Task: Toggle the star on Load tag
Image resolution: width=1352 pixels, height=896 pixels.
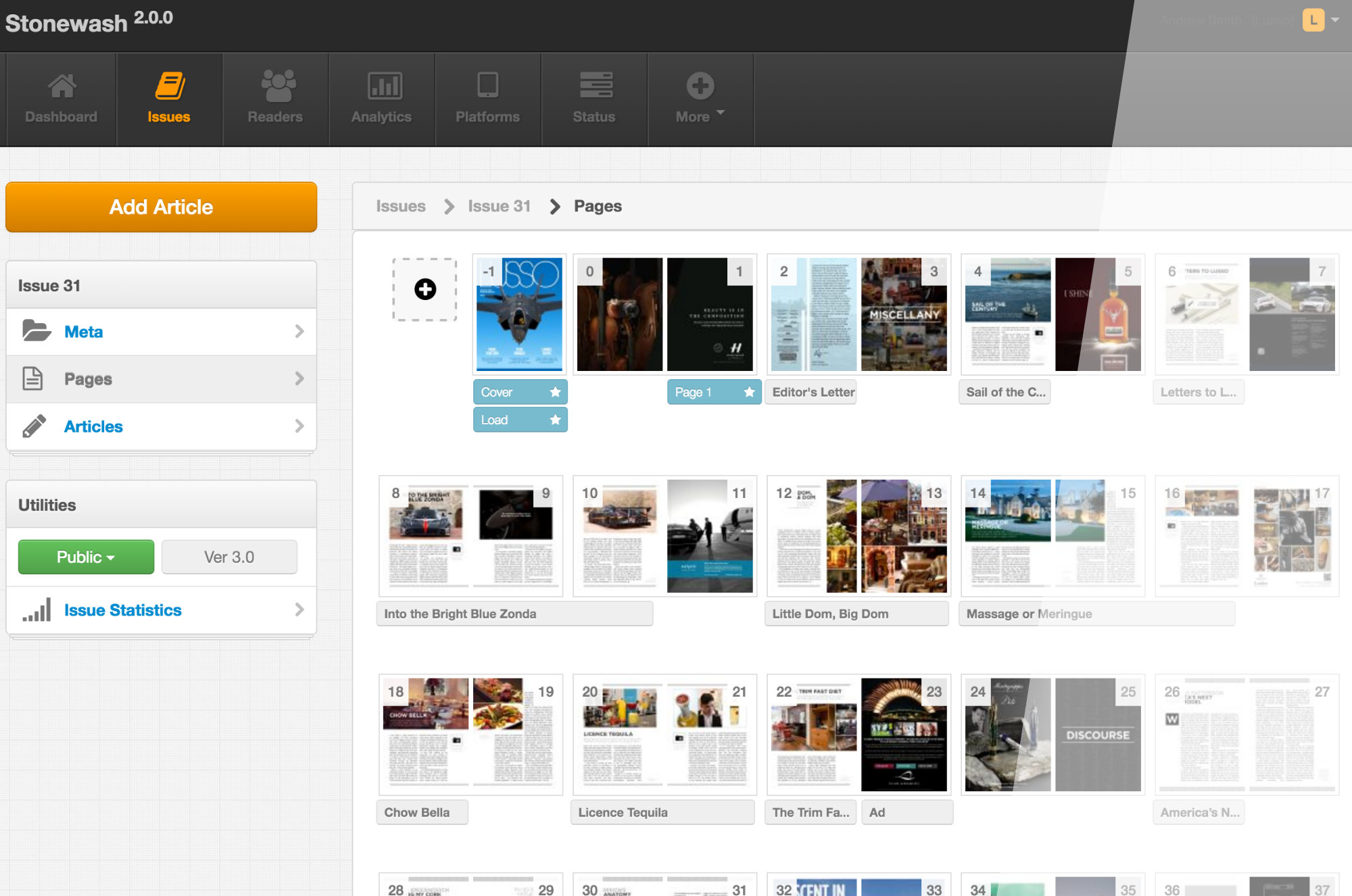Action: pos(555,420)
